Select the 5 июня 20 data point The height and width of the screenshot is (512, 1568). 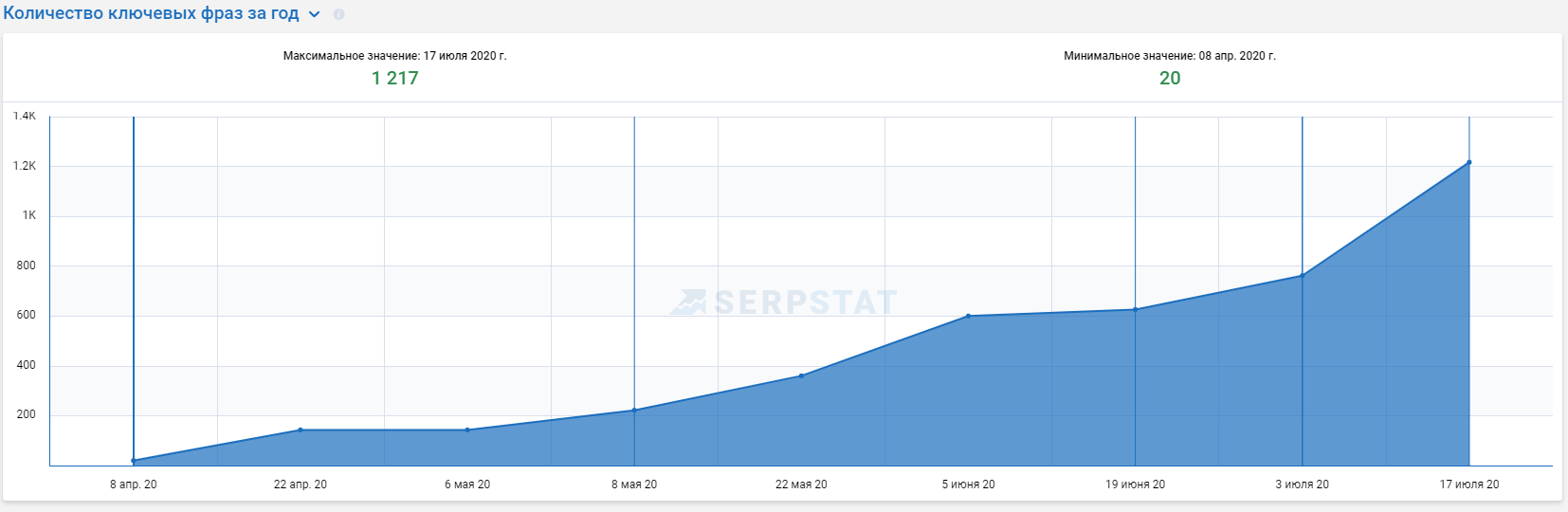click(x=968, y=316)
